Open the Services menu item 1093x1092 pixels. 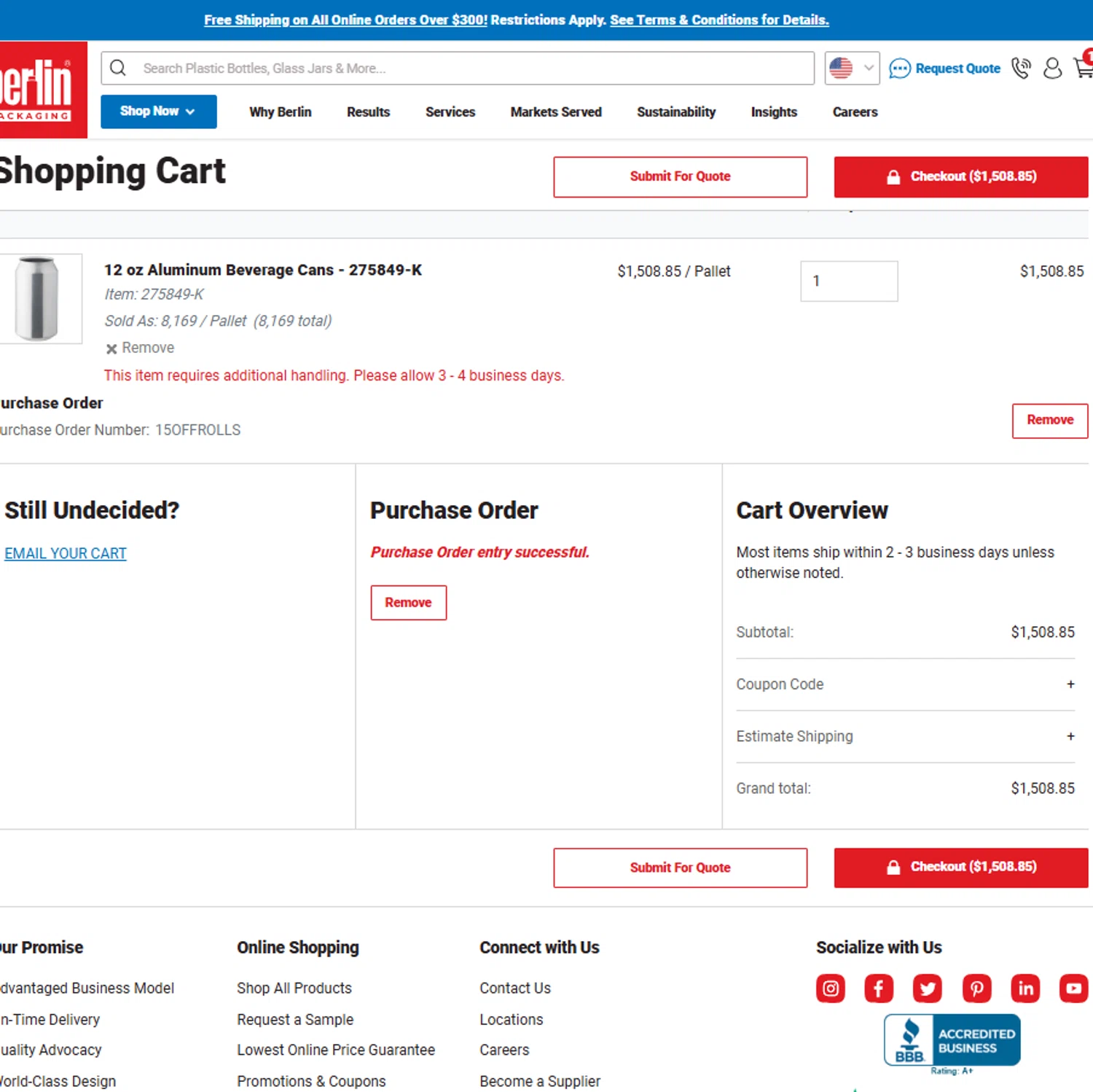450,112
